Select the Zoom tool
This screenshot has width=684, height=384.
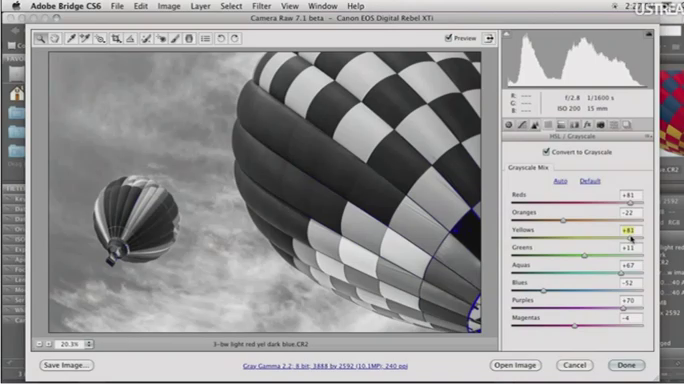[x=41, y=38]
